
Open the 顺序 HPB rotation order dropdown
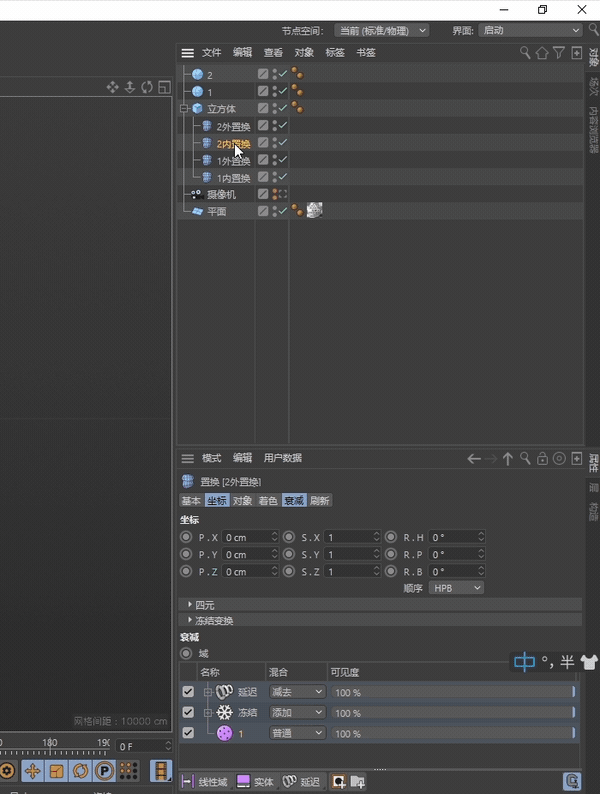pyautogui.click(x=456, y=588)
